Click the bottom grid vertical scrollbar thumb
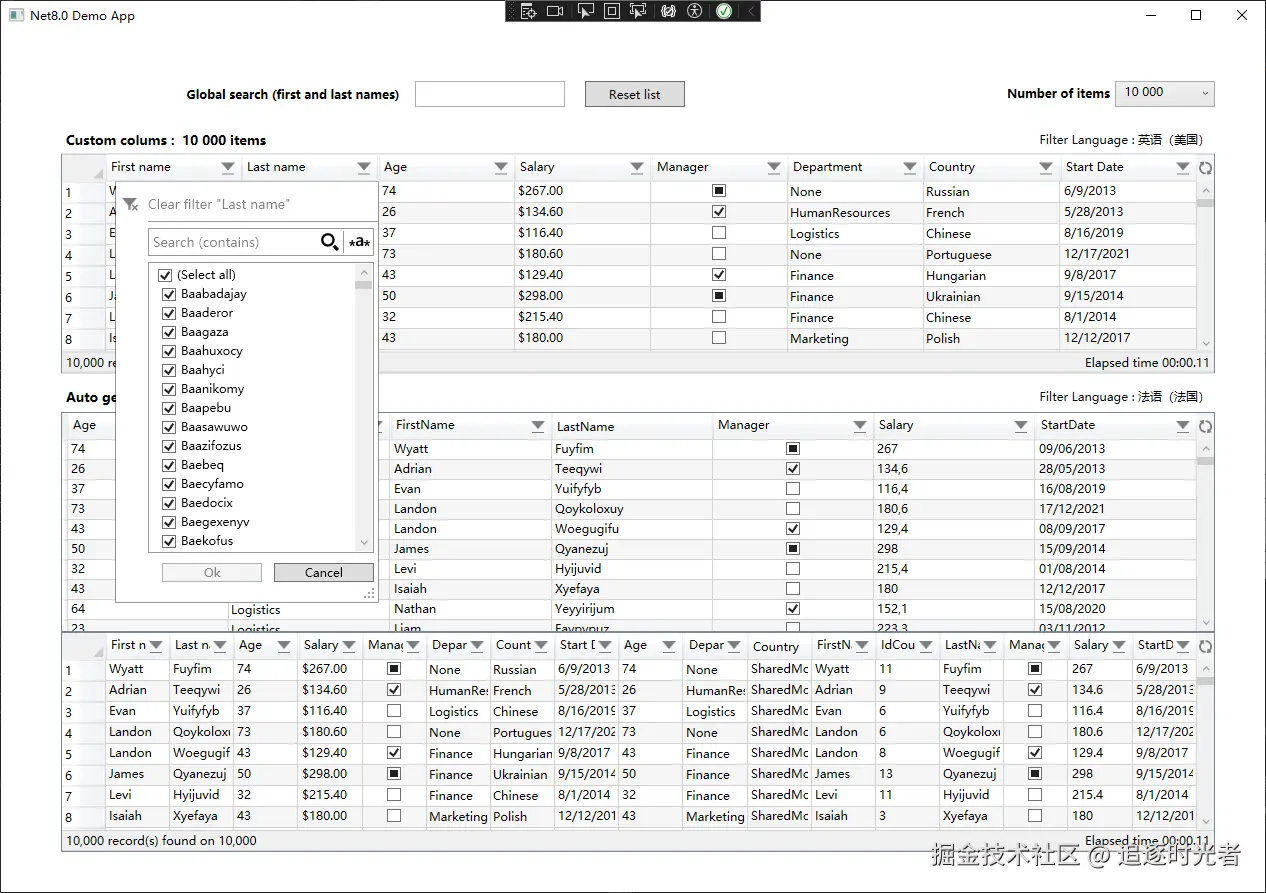Image resolution: width=1266 pixels, height=893 pixels. [1206, 681]
